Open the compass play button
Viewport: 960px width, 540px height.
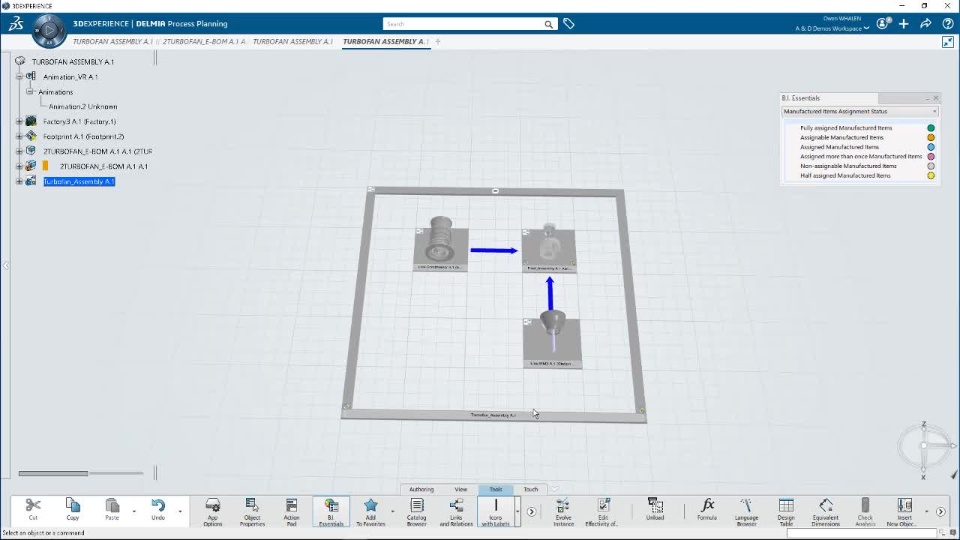click(49, 29)
